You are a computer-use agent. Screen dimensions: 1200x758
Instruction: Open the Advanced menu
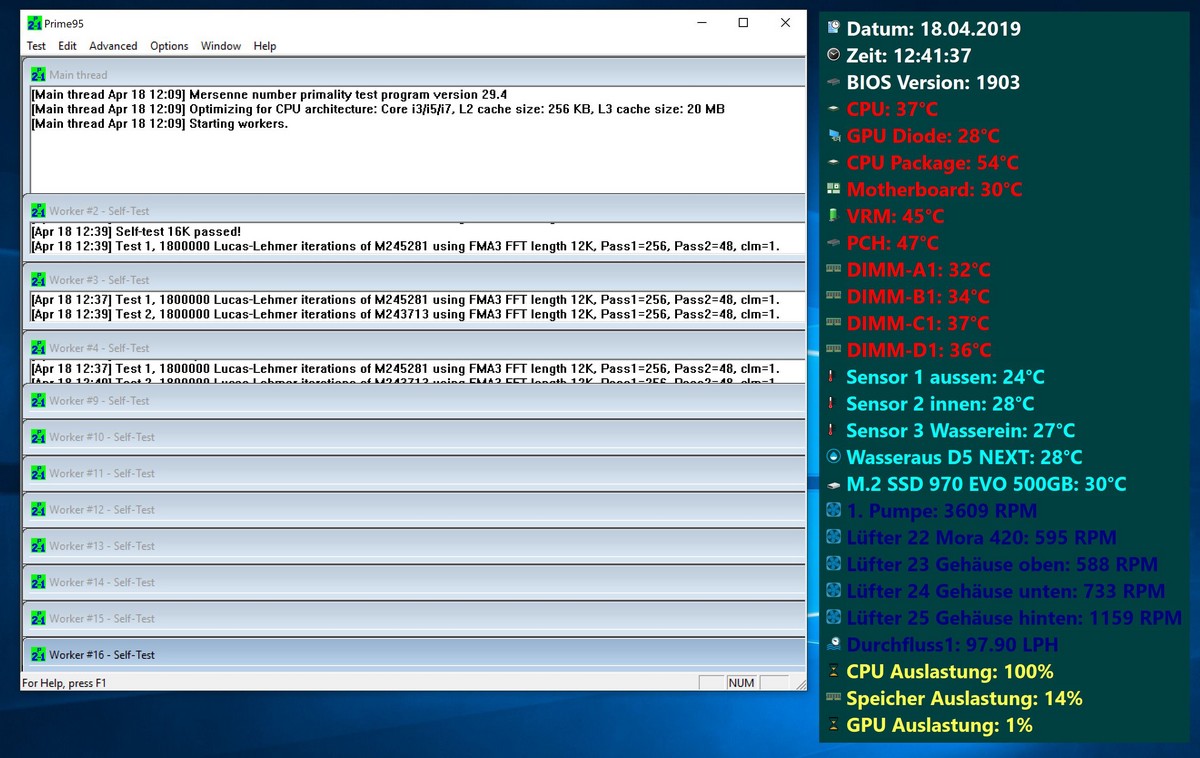tap(113, 46)
